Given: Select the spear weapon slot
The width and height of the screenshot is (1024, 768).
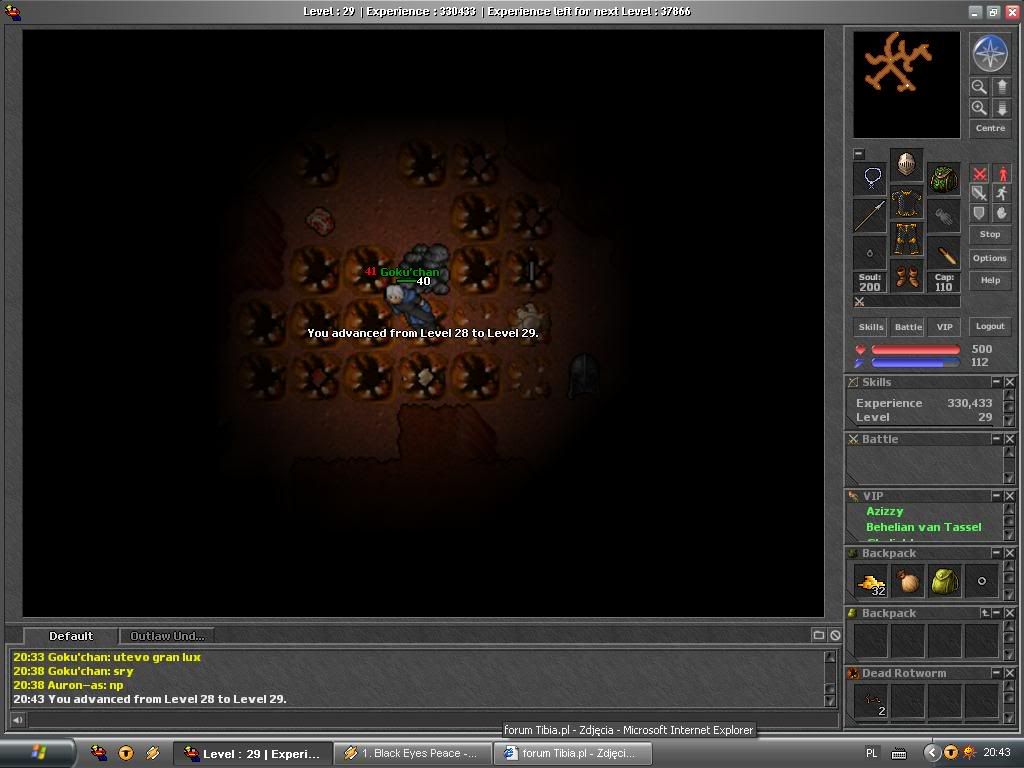Looking at the screenshot, I should coord(871,216).
